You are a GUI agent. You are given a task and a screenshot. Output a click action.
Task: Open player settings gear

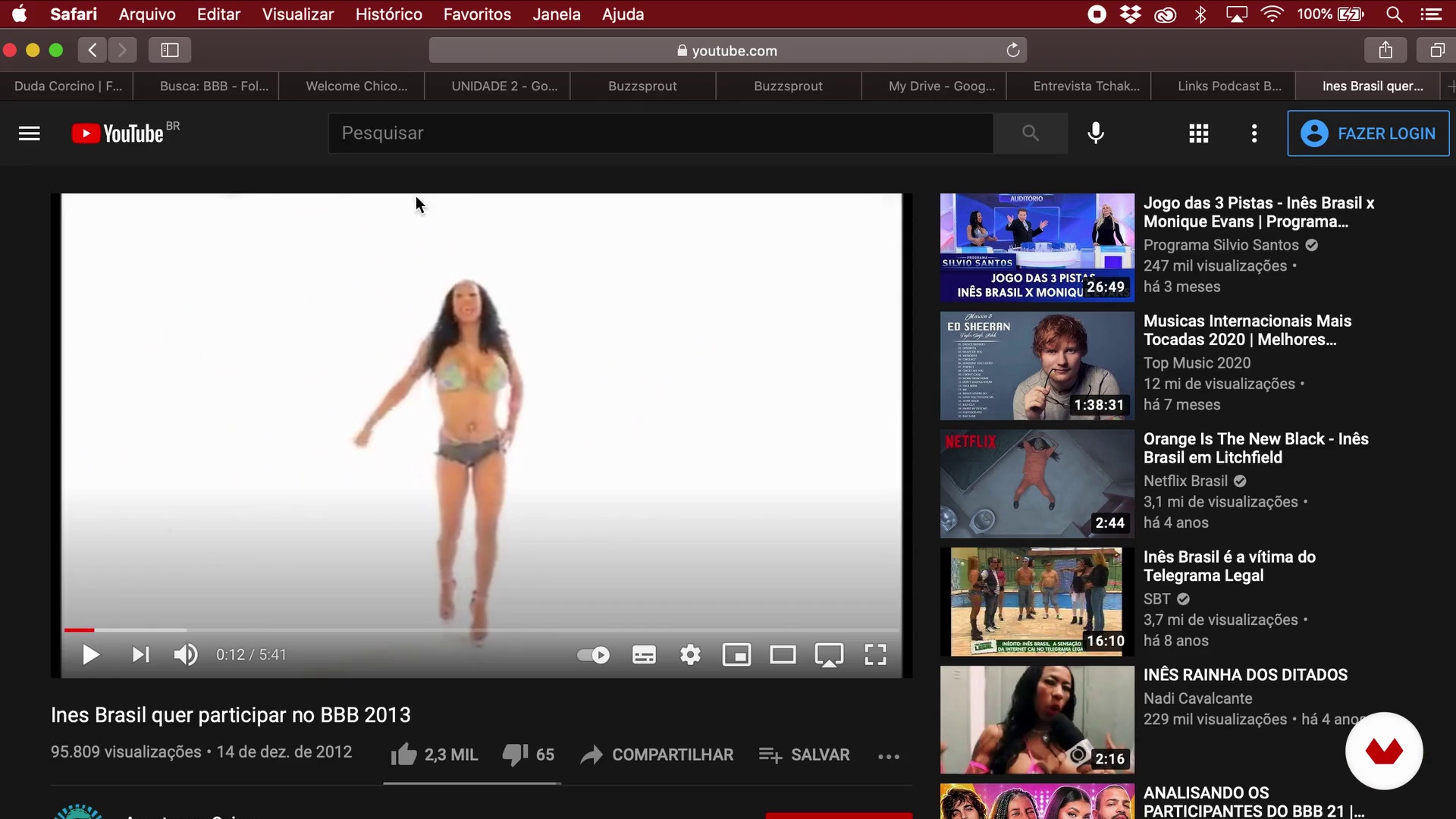690,654
